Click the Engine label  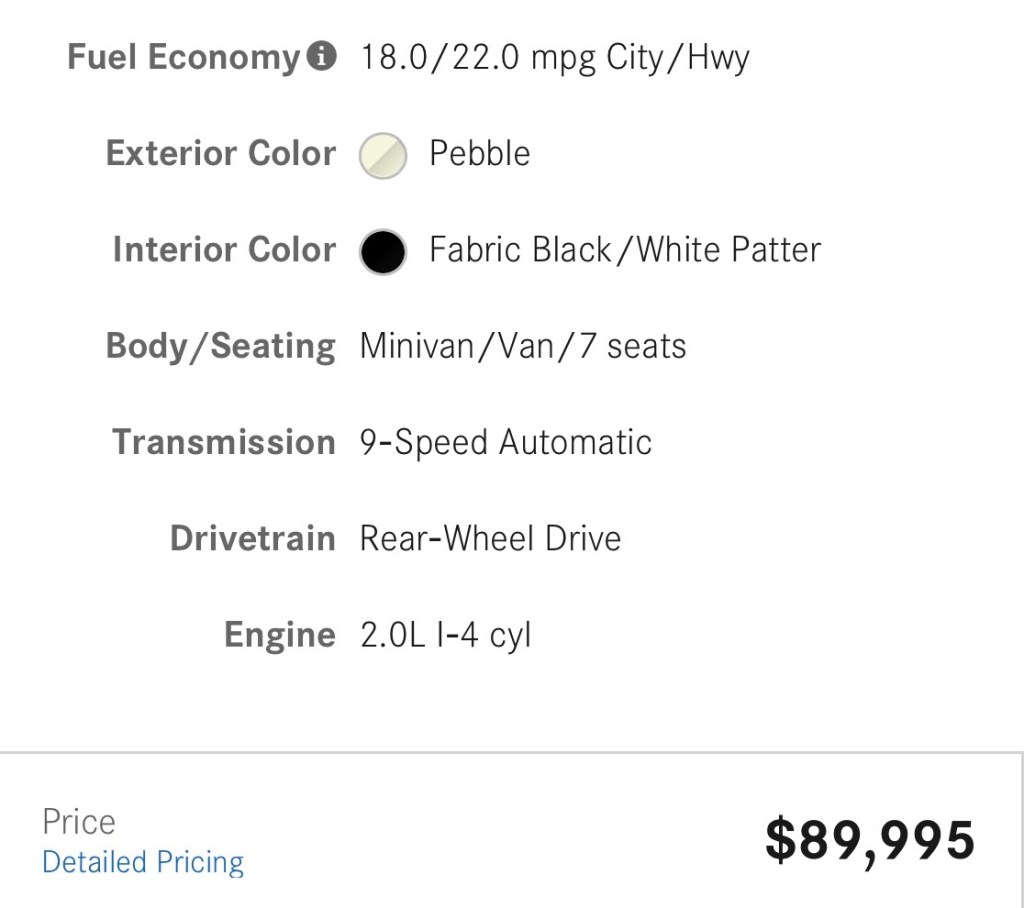tap(280, 635)
